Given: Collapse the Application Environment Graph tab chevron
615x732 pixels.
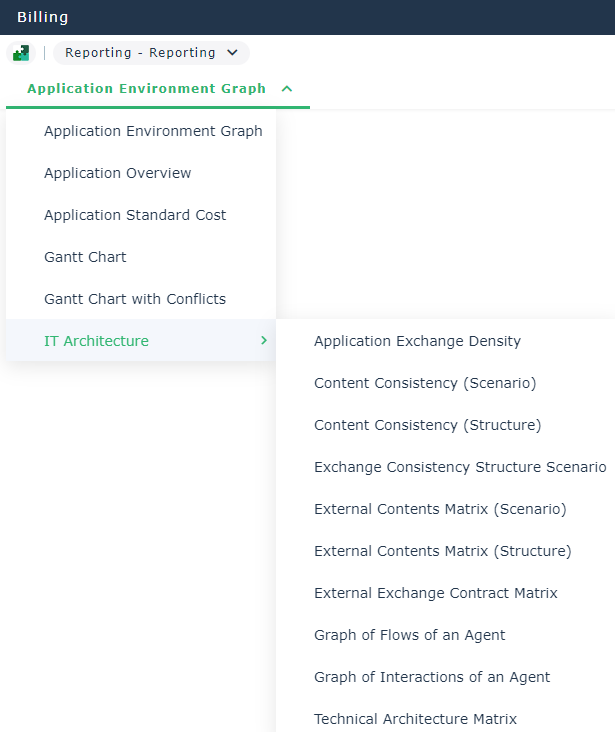Looking at the screenshot, I should pyautogui.click(x=287, y=89).
